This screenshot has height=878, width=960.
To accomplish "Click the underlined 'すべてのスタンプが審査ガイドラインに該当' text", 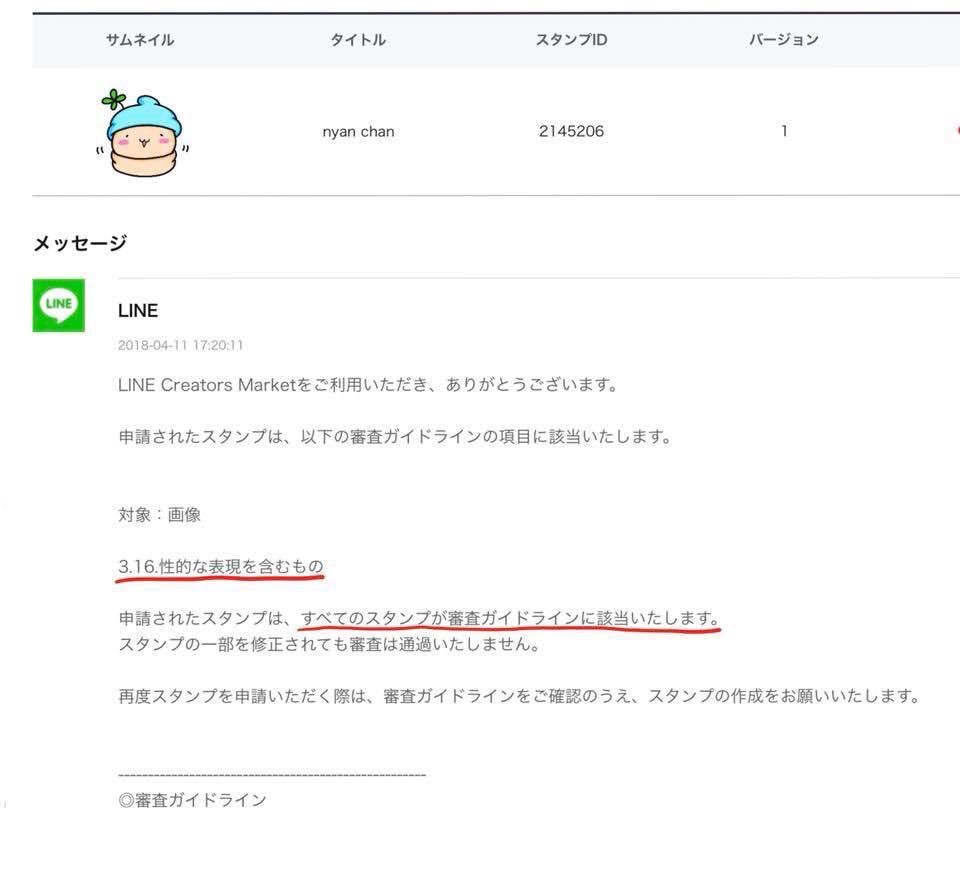I will tap(511, 618).
